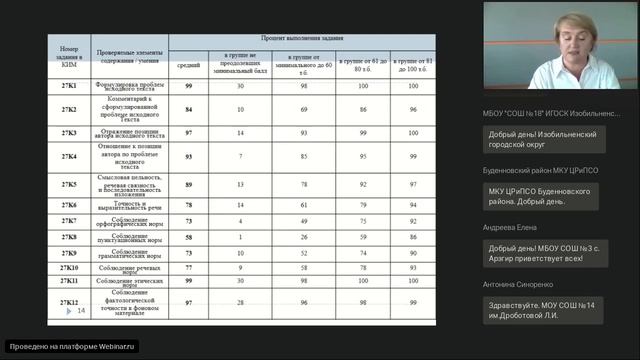Open the presenter webcam video thumbnail

coord(560,45)
